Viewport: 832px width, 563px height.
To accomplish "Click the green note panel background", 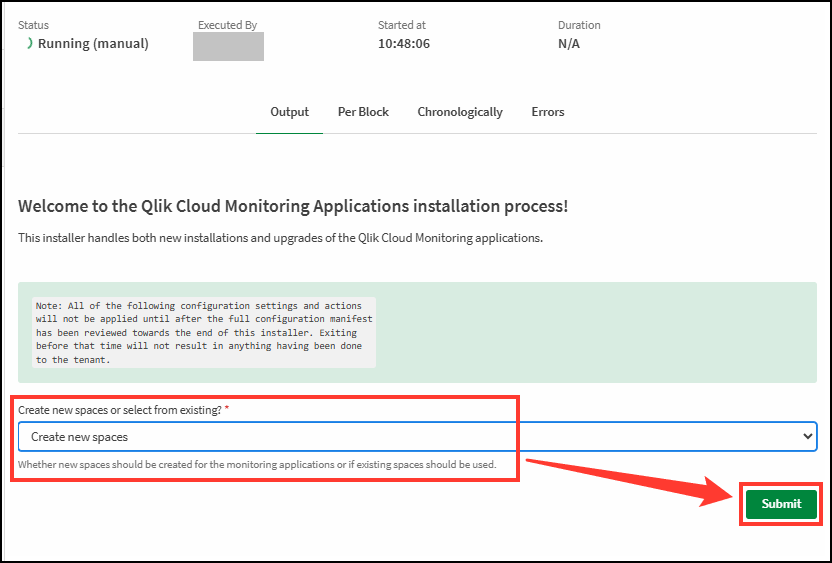I will coord(600,332).
